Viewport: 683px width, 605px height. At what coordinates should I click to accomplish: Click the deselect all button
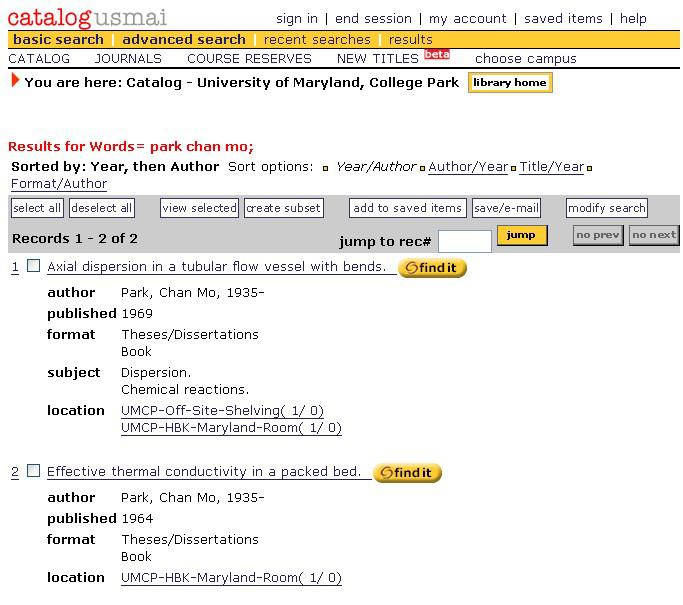(101, 208)
